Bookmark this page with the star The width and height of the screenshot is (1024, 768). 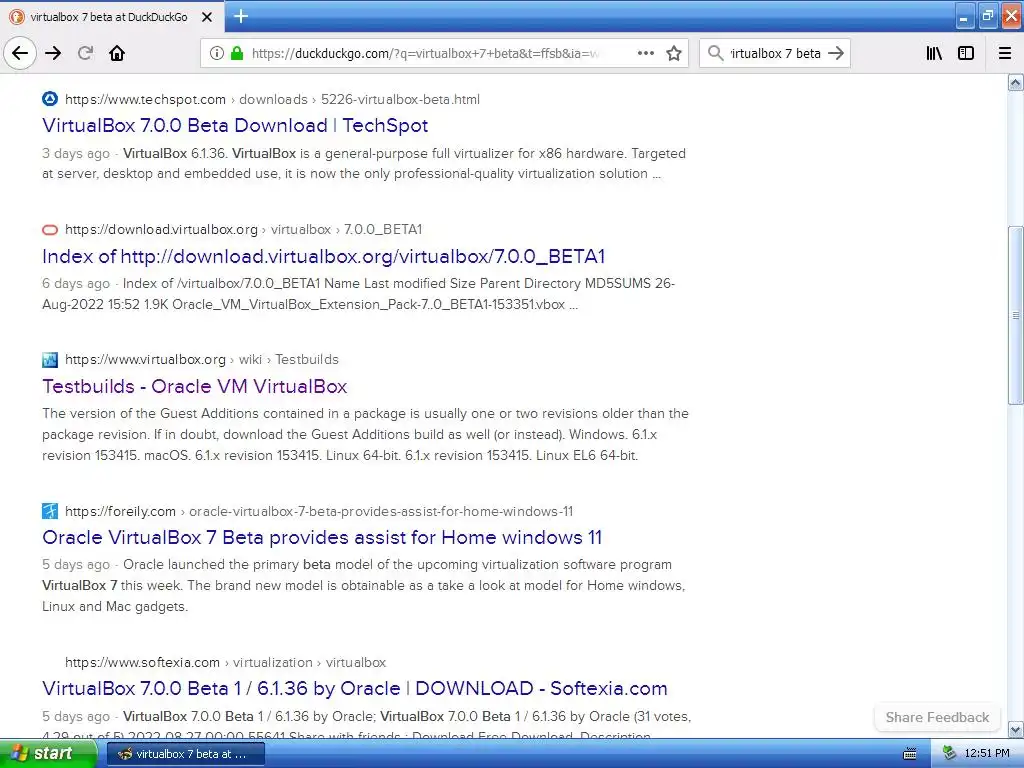[x=674, y=53]
